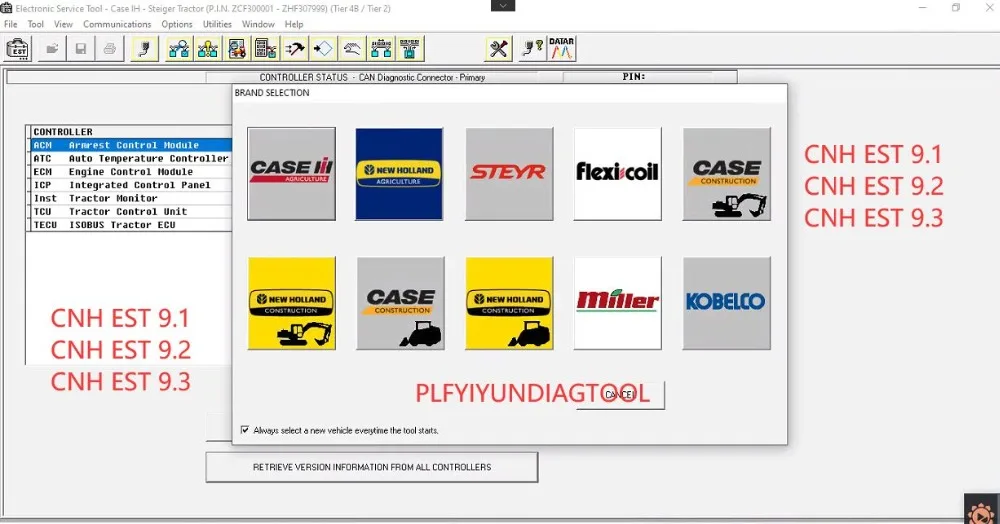The width and height of the screenshot is (1000, 524).
Task: Click the Cancel button in Brand Selection
Action: coord(620,395)
